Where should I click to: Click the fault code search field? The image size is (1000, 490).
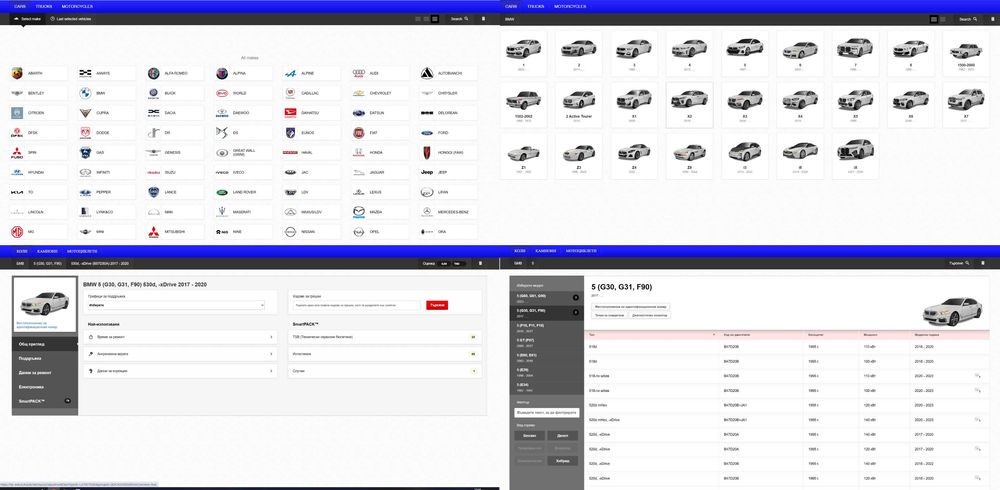pyautogui.click(x=357, y=306)
